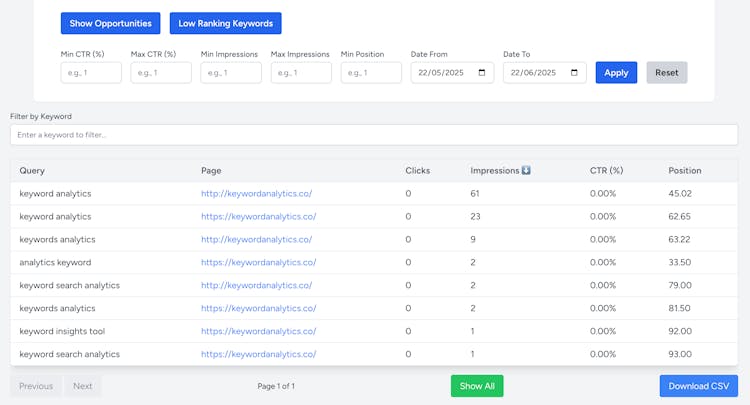
Task: Focus the Min CTR (%) input
Action: (91, 73)
